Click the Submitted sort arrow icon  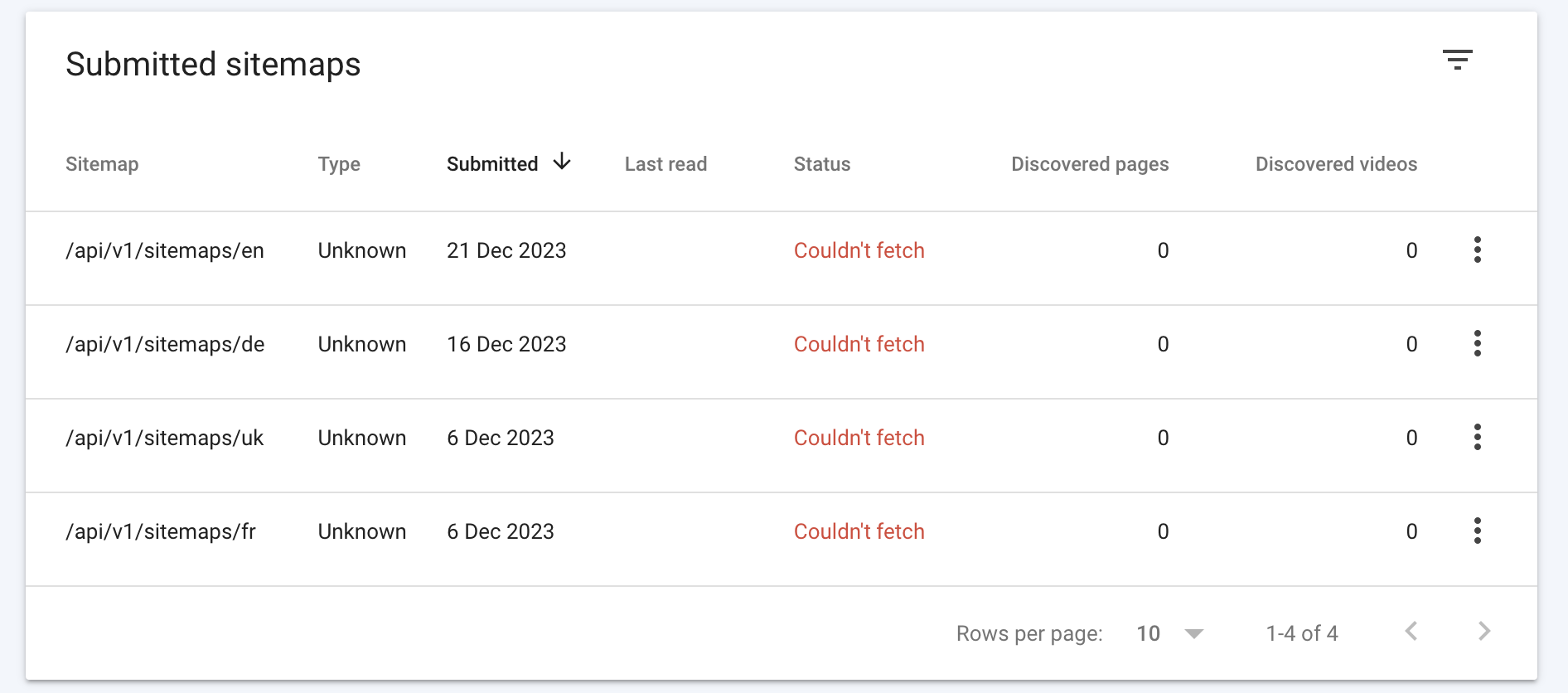tap(562, 162)
